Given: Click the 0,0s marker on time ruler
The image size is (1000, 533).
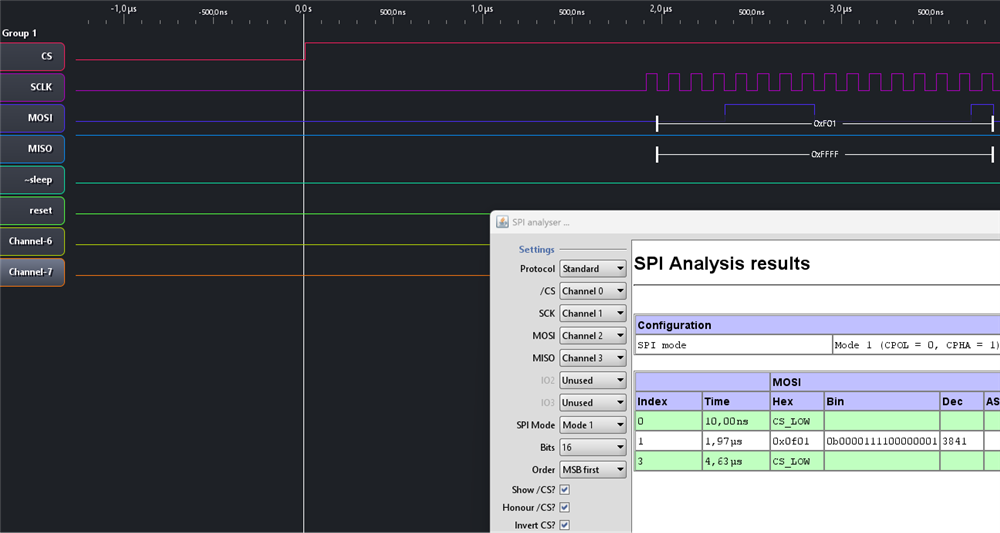Looking at the screenshot, I should 304,9.
